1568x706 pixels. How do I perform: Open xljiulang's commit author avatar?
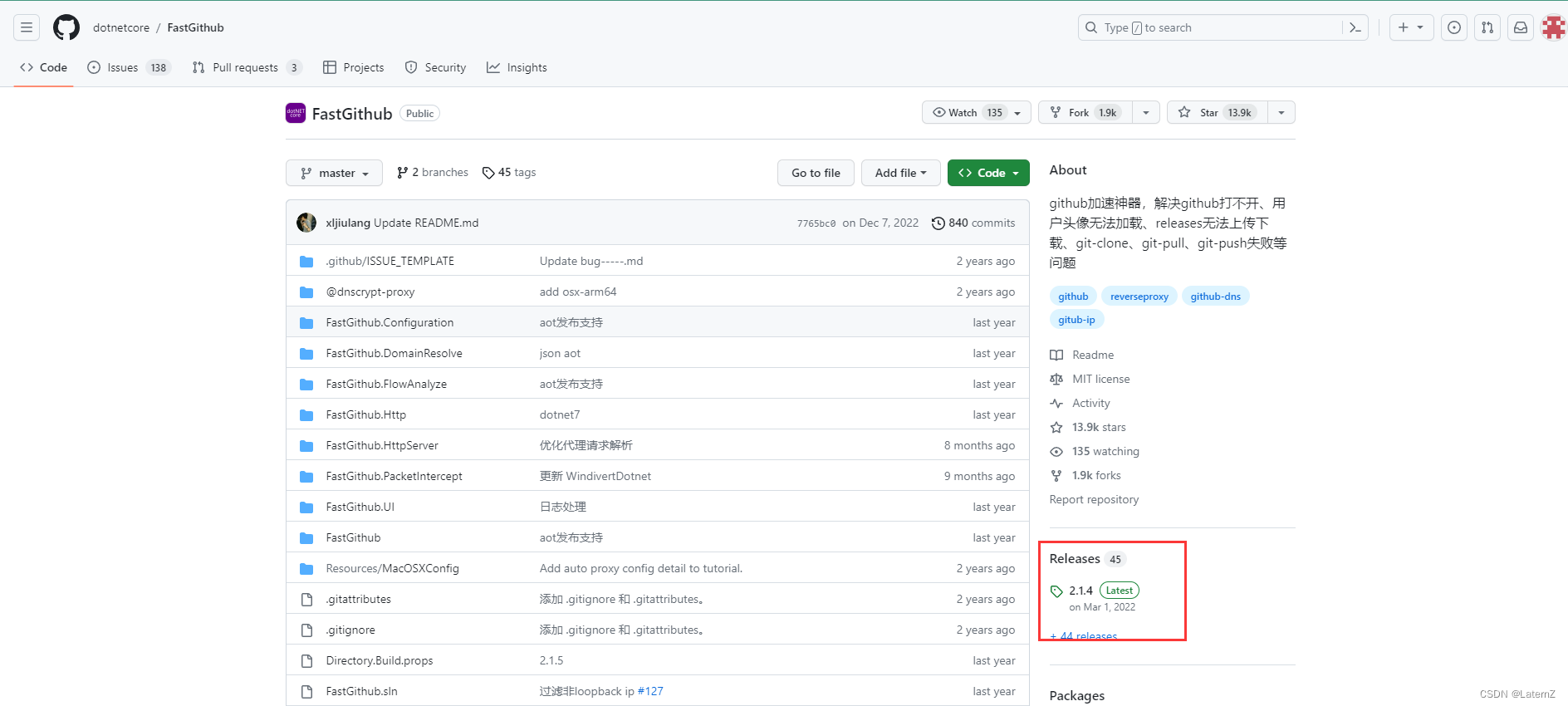306,223
